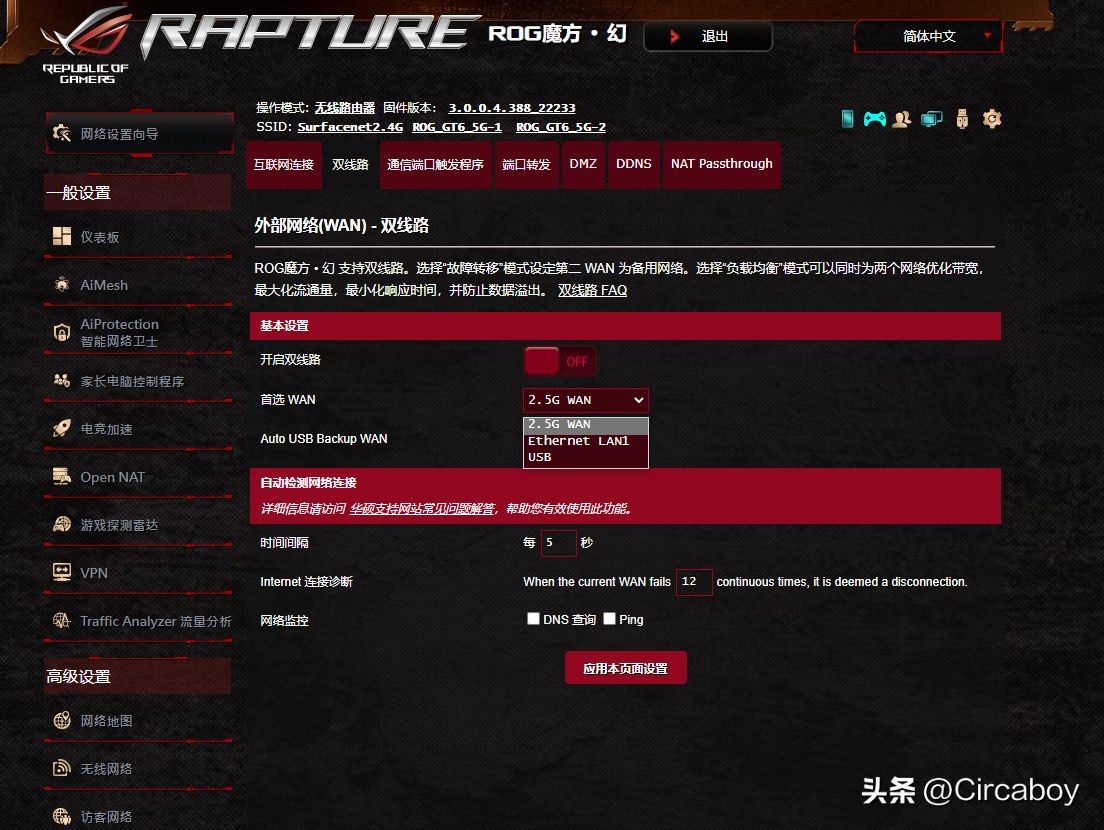Screen dimensions: 1104x830
Task: Click the Surfacenet2.4G SSID link
Action: coord(350,127)
